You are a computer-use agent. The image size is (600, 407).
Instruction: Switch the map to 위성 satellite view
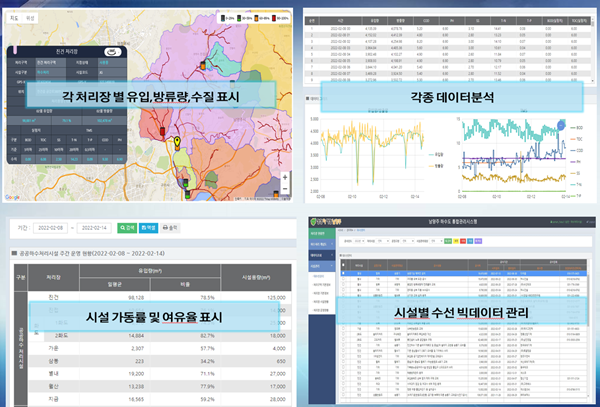click(30, 18)
